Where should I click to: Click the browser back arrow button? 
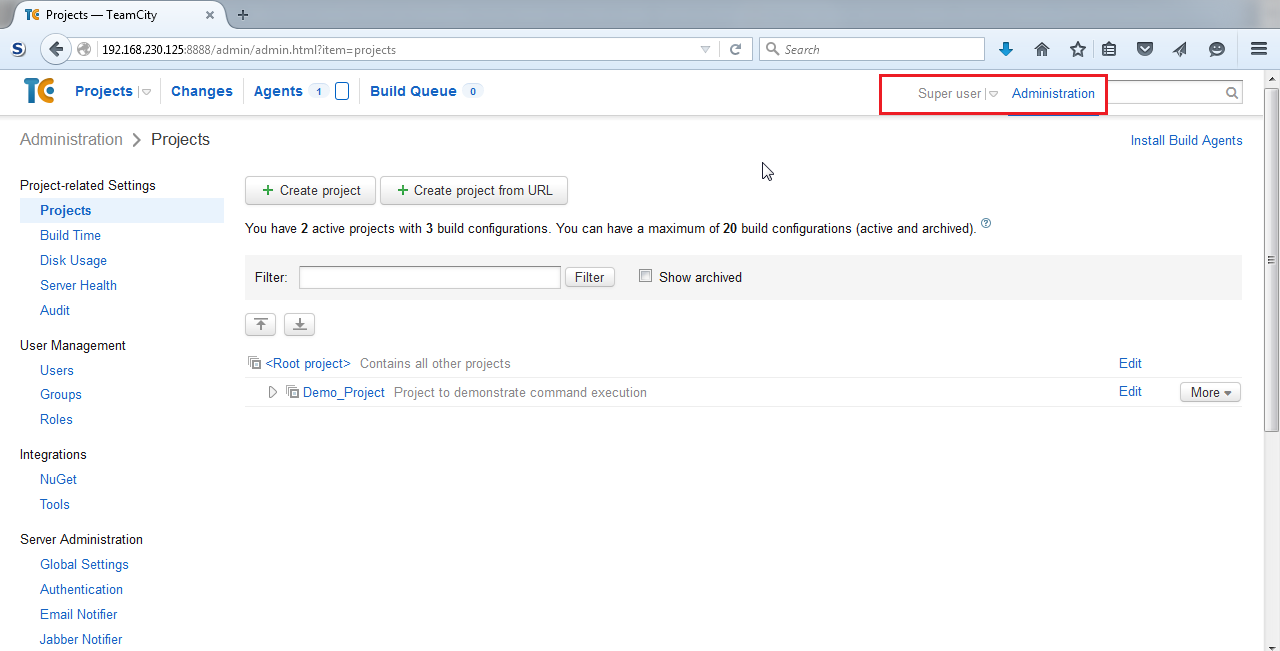[56, 49]
